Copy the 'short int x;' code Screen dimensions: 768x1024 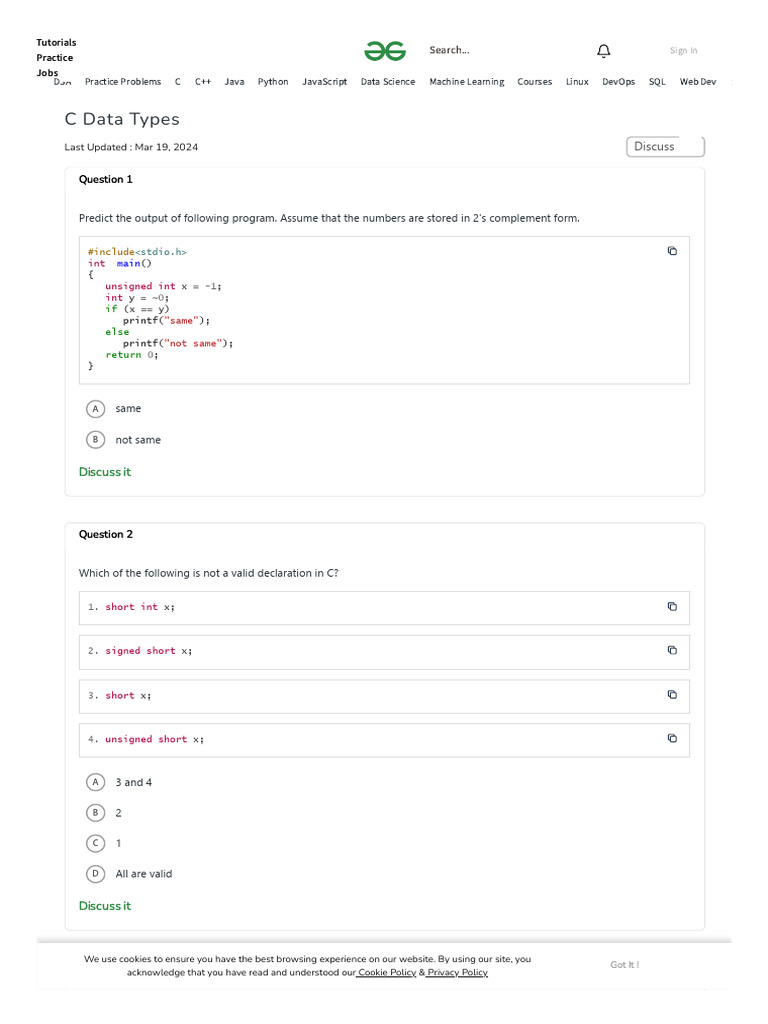[672, 606]
